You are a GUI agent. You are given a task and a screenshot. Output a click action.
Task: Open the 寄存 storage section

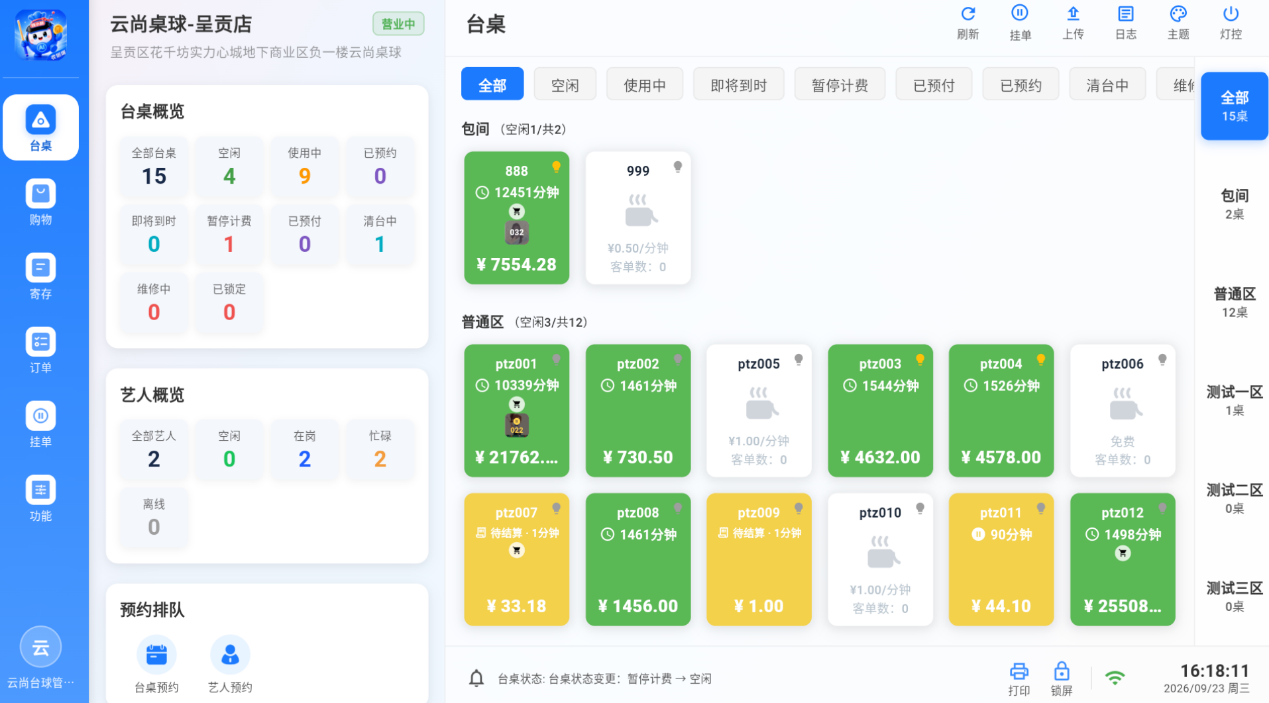tap(40, 276)
